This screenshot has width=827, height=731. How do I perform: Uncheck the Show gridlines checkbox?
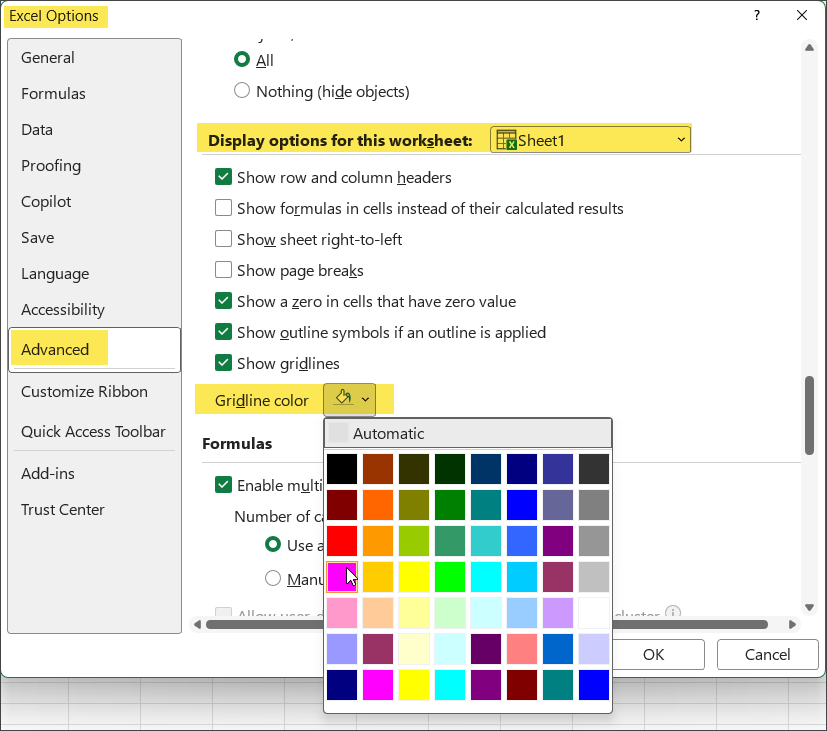pyautogui.click(x=223, y=363)
